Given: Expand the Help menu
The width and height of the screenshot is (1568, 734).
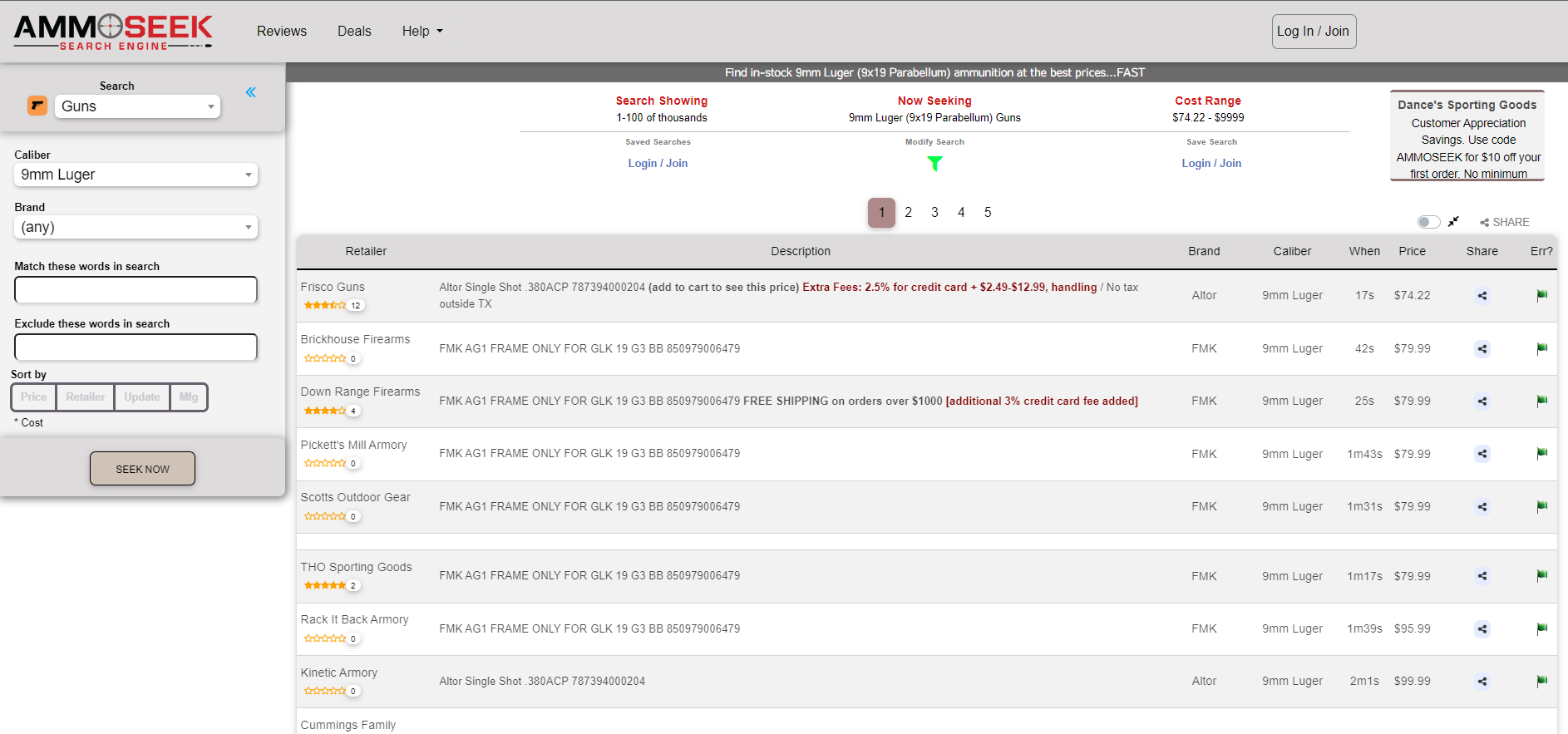Looking at the screenshot, I should pos(422,32).
